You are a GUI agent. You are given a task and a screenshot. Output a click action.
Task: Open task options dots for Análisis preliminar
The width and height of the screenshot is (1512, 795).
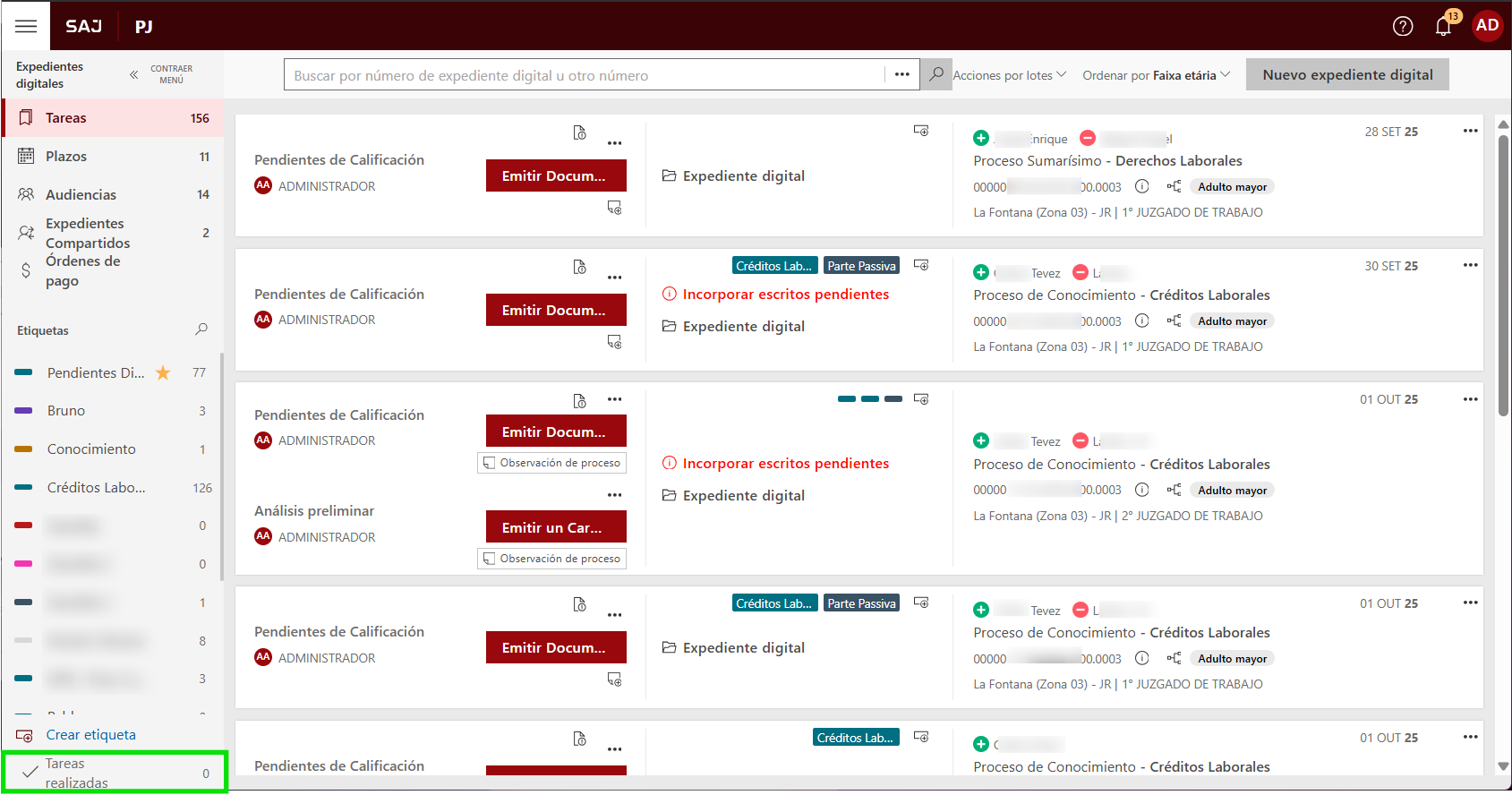coord(614,495)
